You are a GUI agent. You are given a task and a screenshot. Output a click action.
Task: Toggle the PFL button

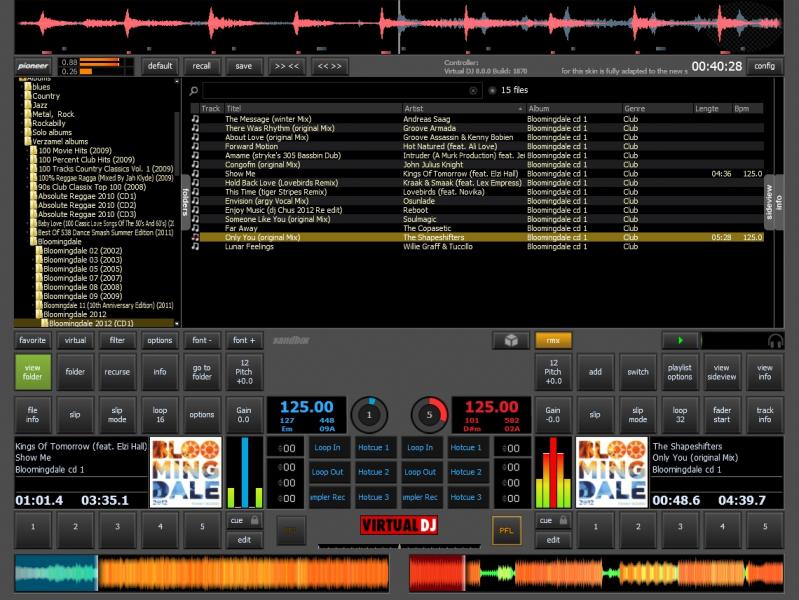pos(506,531)
